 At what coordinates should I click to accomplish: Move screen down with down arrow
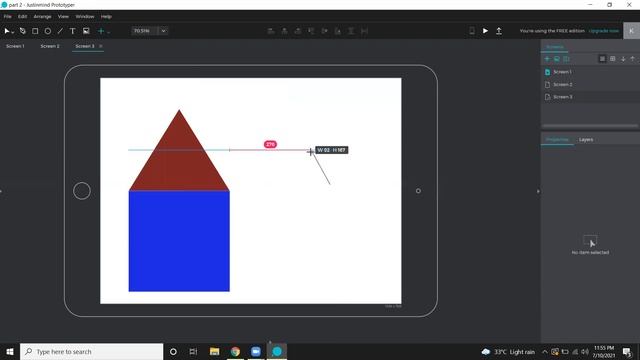tap(623, 59)
